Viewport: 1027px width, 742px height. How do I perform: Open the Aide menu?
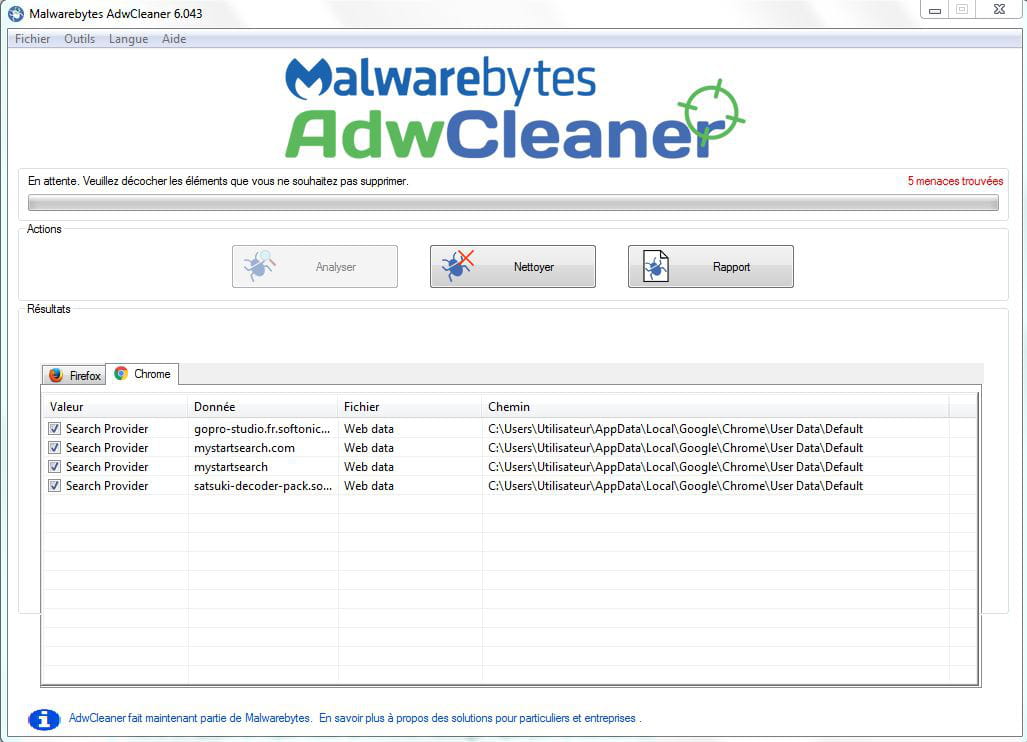(174, 39)
